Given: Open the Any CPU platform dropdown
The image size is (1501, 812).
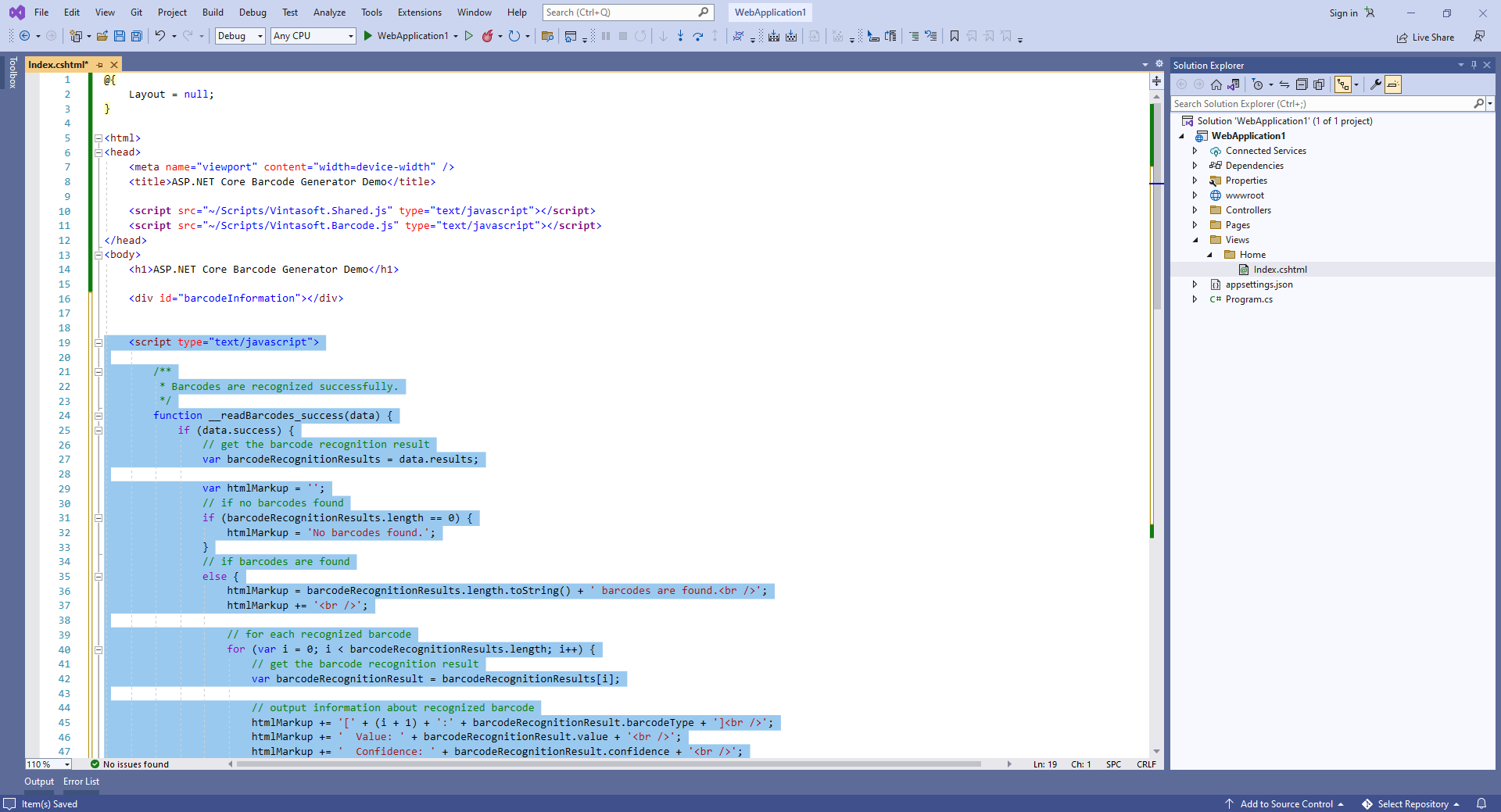Looking at the screenshot, I should [313, 36].
